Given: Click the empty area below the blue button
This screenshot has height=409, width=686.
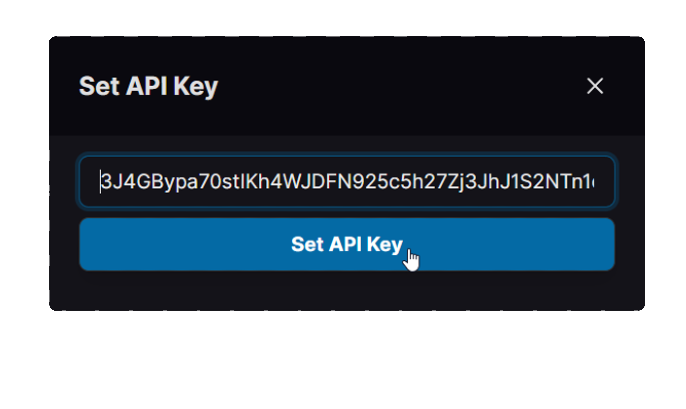Looking at the screenshot, I should [x=347, y=290].
